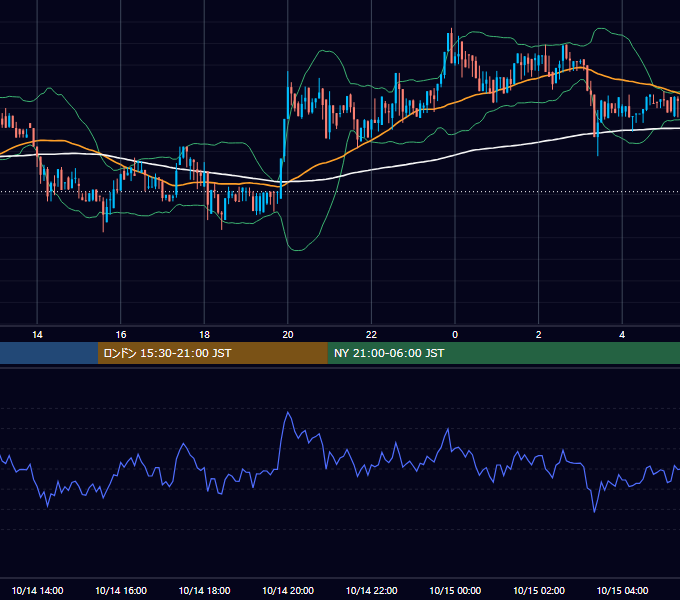The image size is (680, 600).
Task: Click the 10/15 00:00 time label
Action: pos(455,590)
